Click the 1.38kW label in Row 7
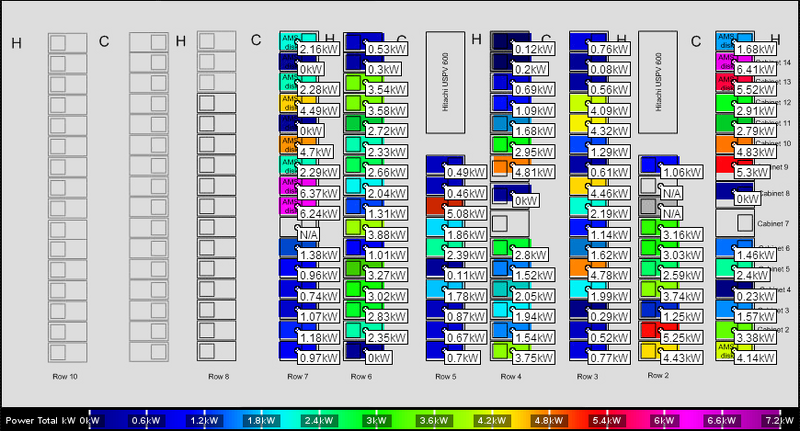The width and height of the screenshot is (800, 431). pyautogui.click(x=318, y=255)
